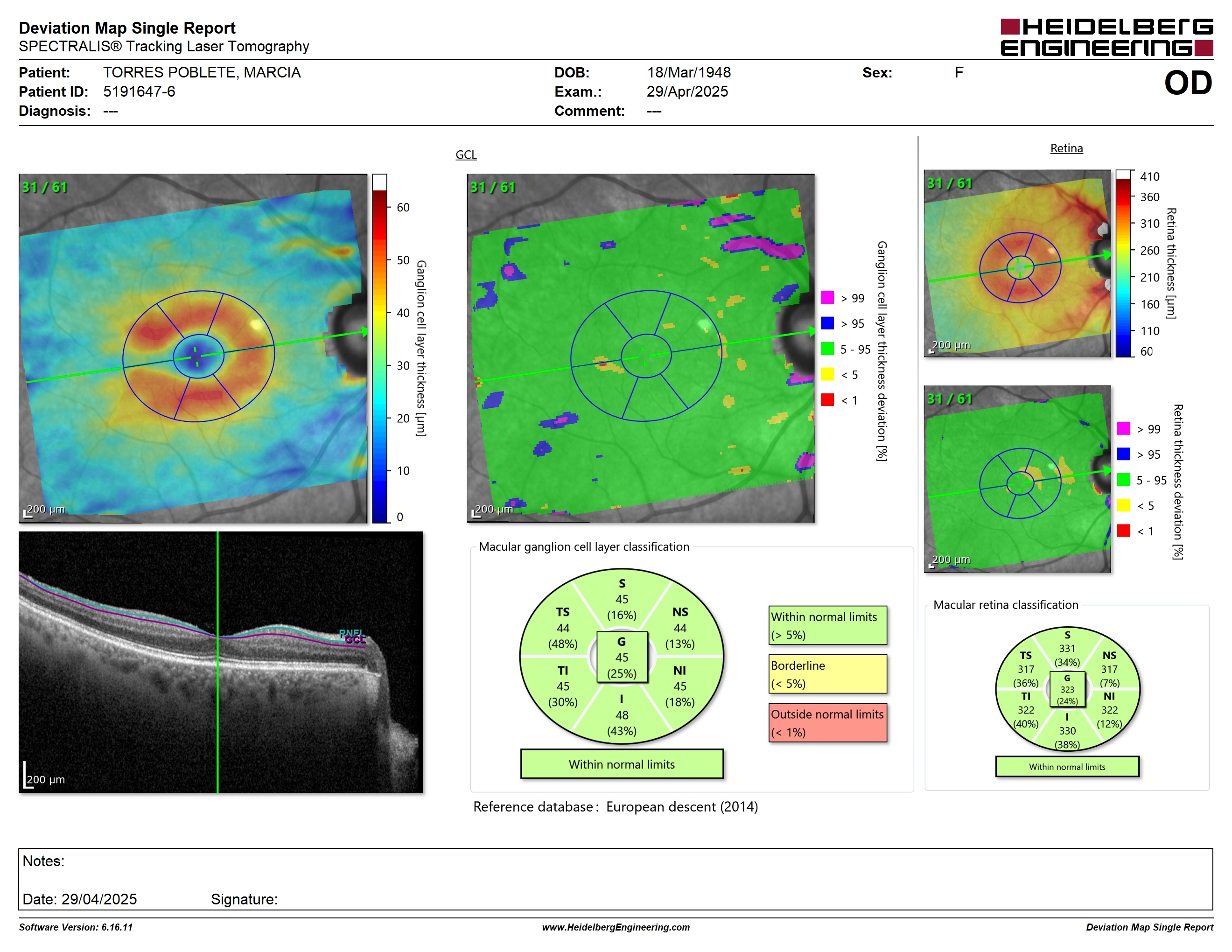This screenshot has height=952, width=1232.
Task: Click the Macular retina classification heading
Action: (1006, 605)
